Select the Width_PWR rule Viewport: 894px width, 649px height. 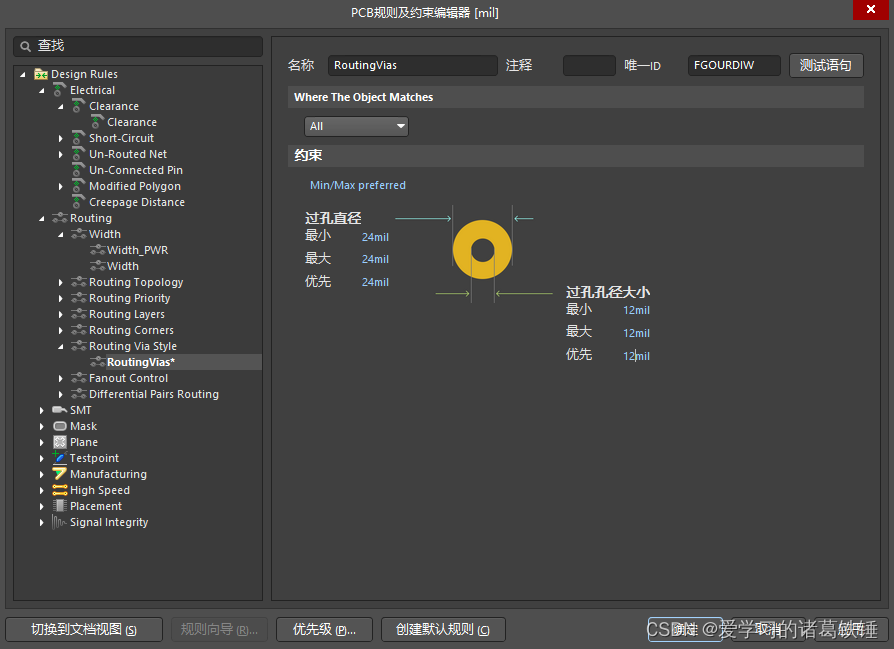137,250
